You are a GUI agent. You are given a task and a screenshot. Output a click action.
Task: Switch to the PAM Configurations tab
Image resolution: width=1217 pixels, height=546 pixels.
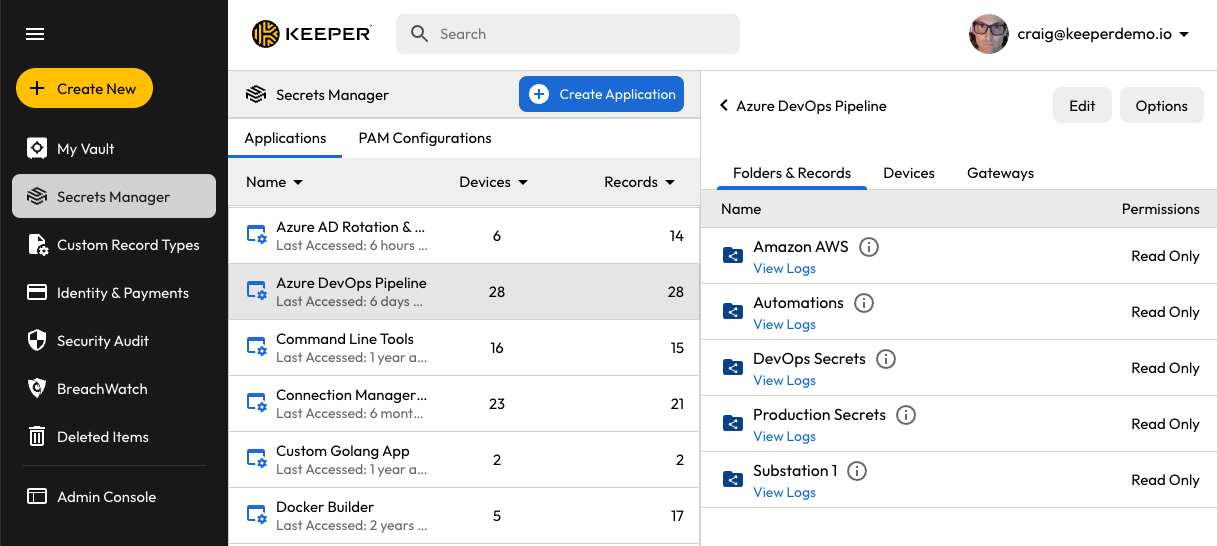click(425, 138)
